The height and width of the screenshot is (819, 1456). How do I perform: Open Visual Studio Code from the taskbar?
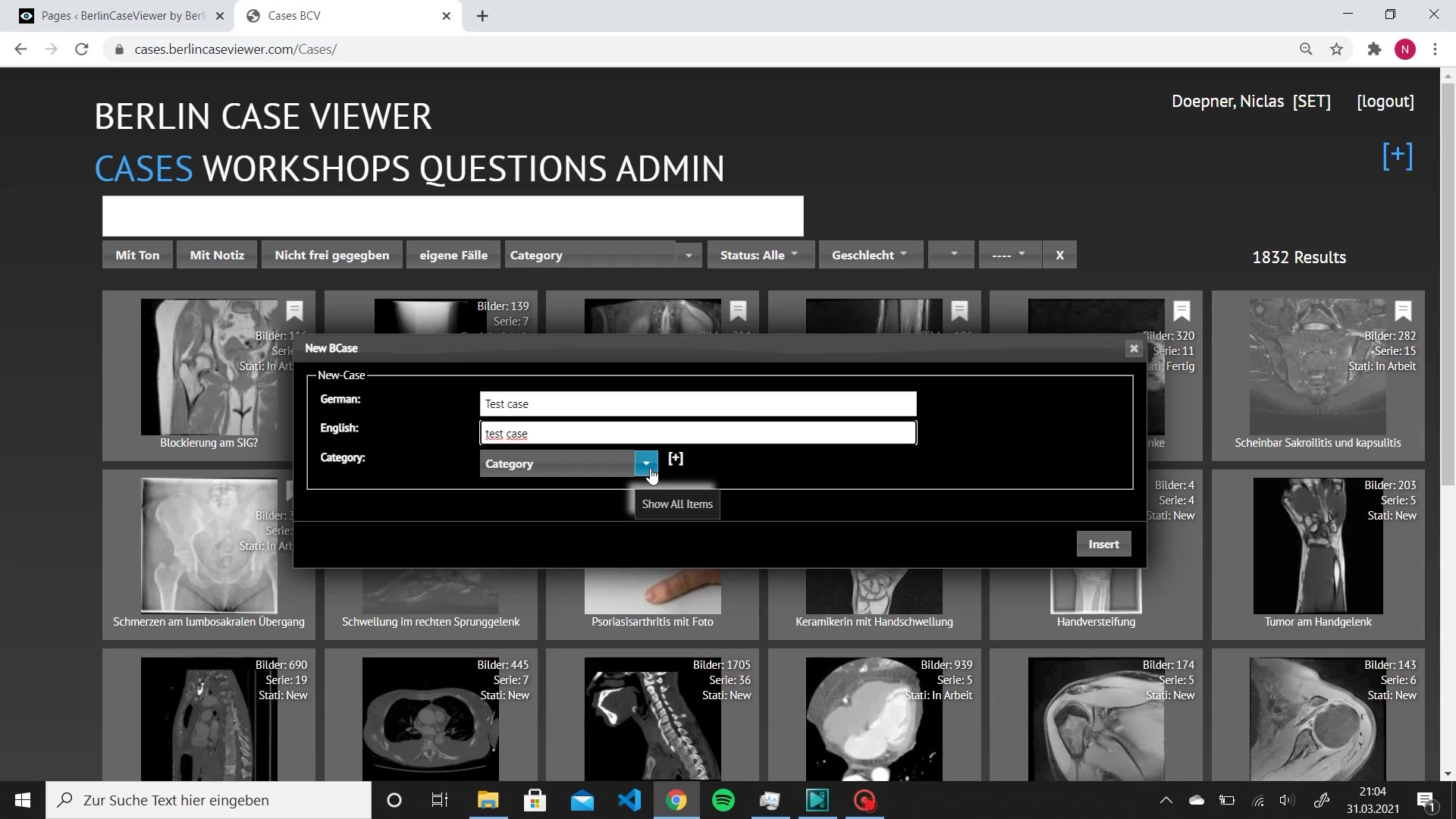[629, 800]
